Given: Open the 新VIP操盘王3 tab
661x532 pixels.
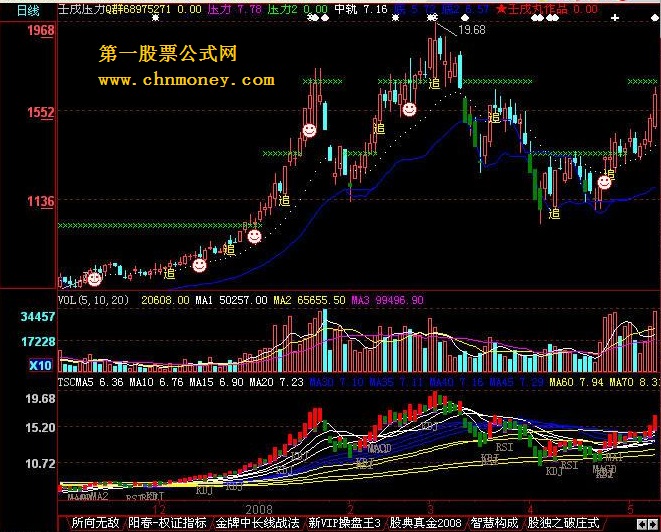Looking at the screenshot, I should click(344, 523).
